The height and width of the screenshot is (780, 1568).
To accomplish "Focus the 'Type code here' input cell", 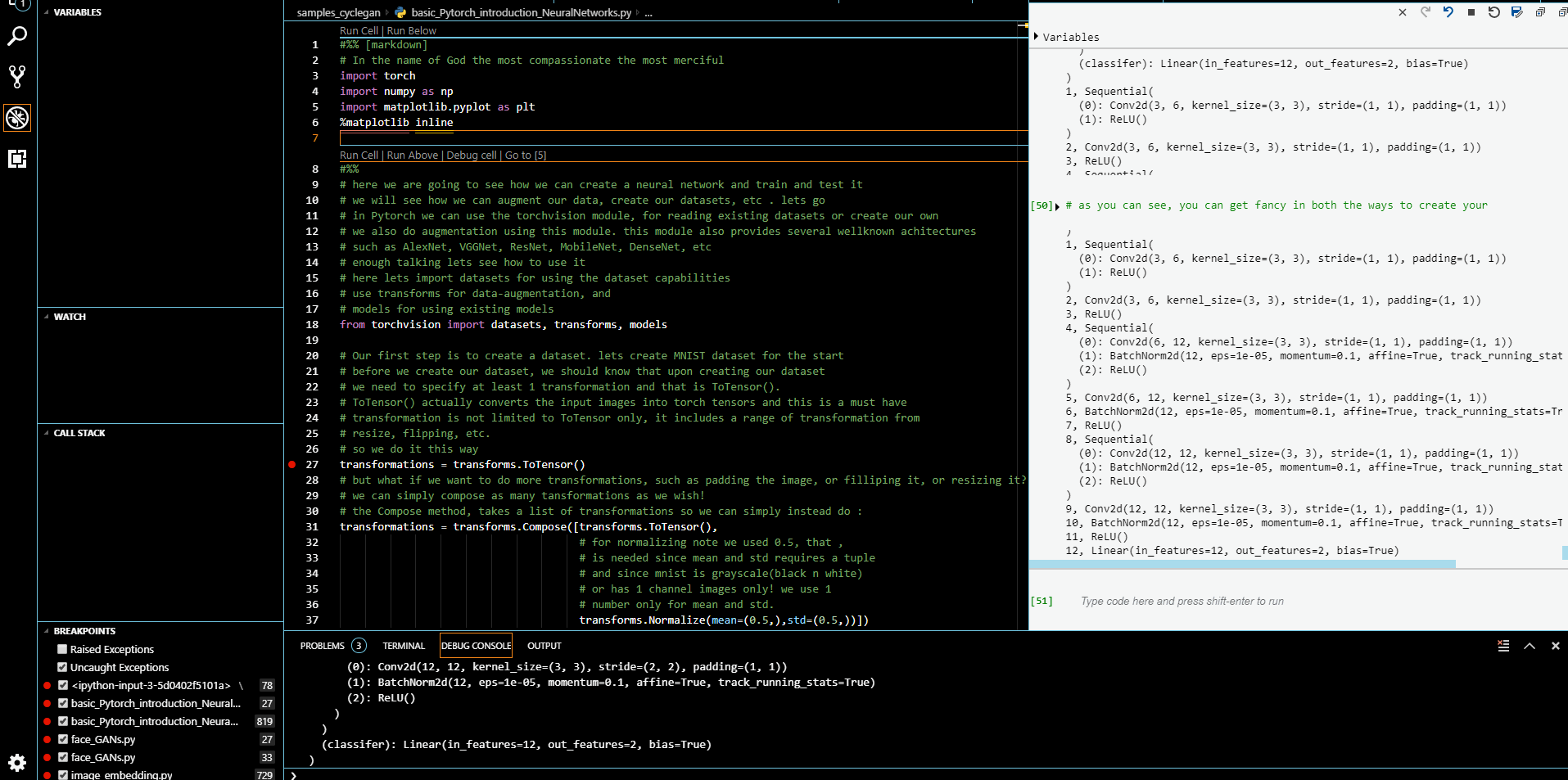I will point(1182,601).
